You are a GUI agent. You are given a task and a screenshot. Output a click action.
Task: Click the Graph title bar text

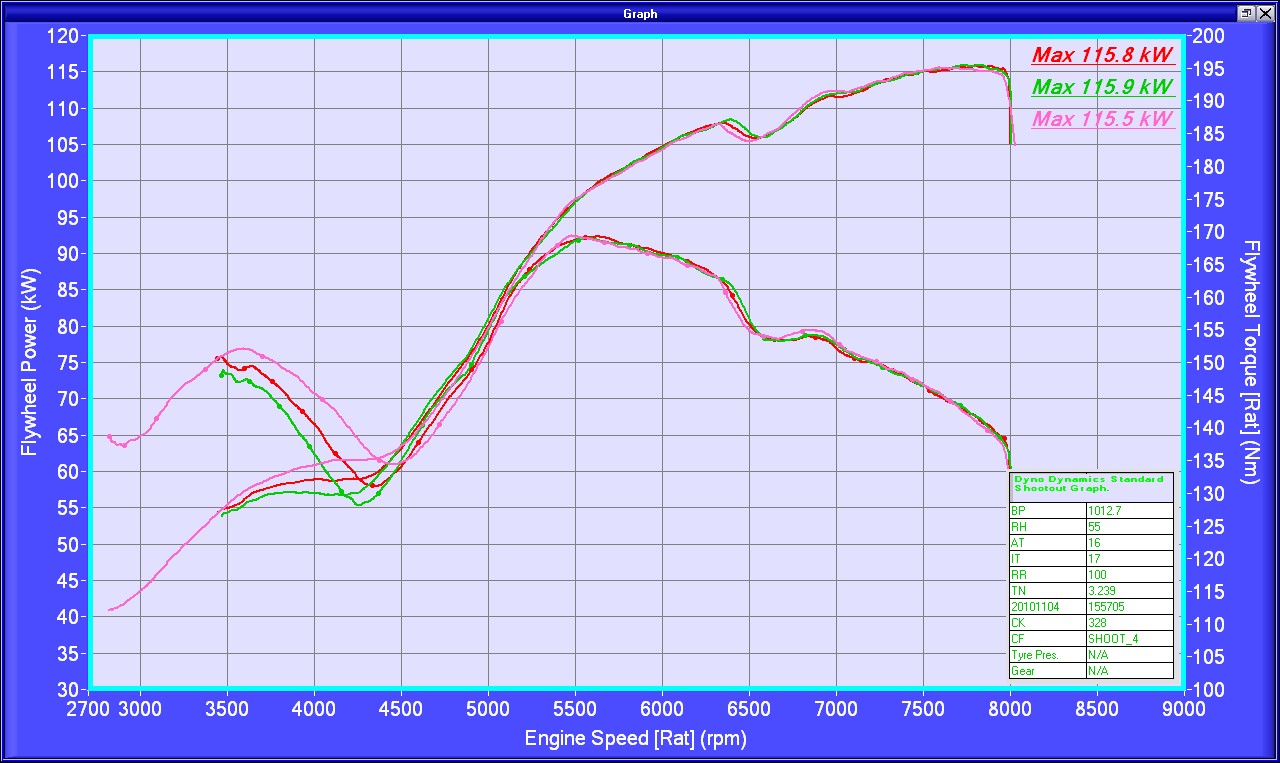click(640, 13)
